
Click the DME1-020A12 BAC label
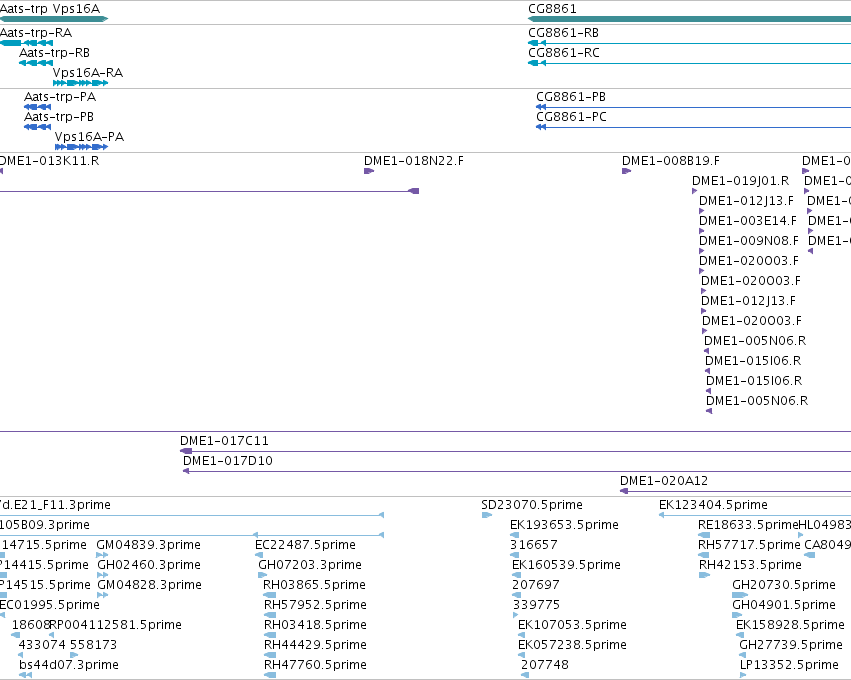tap(664, 481)
